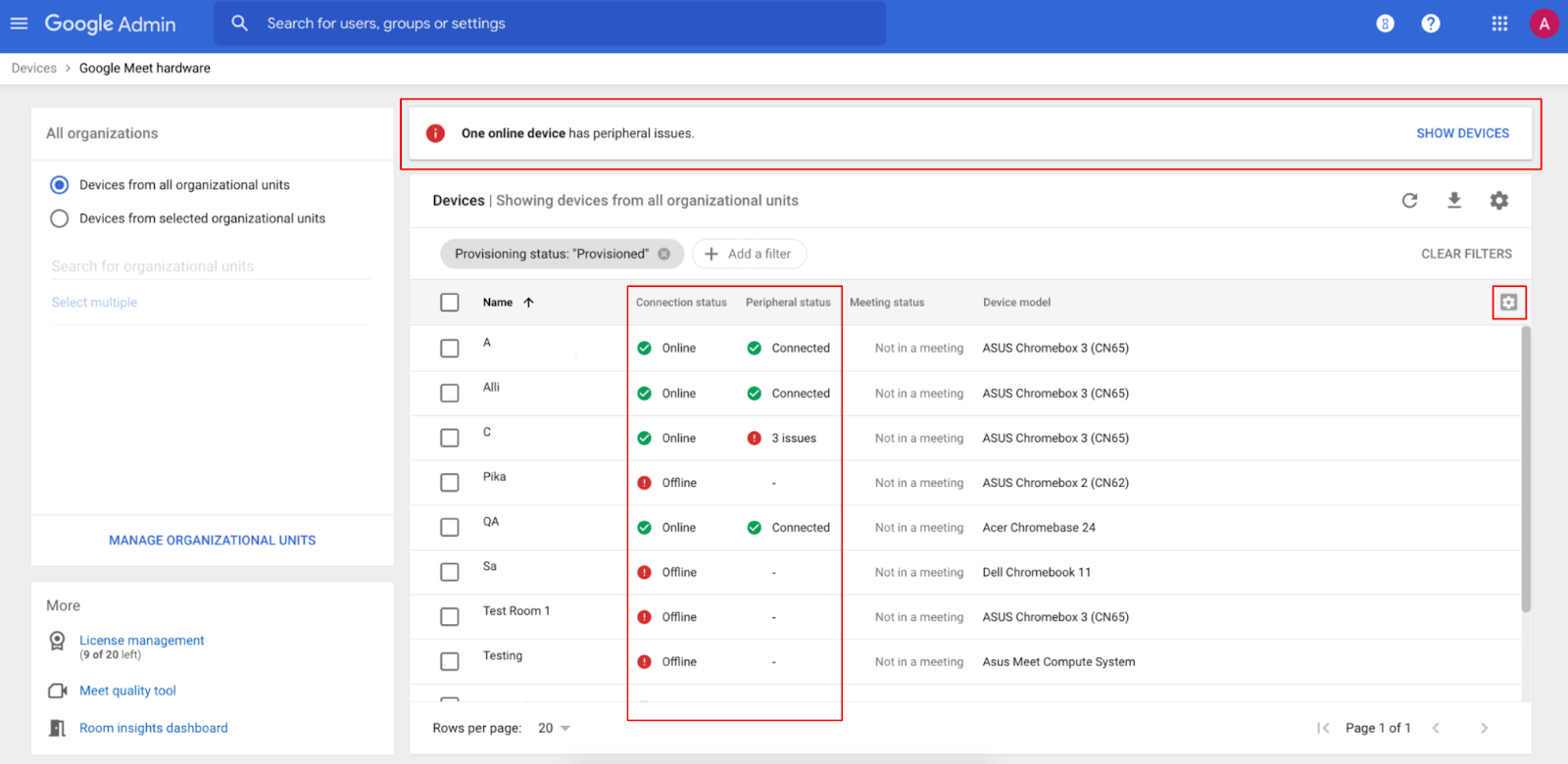The height and width of the screenshot is (764, 1568).
Task: Open device settings gear icon
Action: point(1499,201)
